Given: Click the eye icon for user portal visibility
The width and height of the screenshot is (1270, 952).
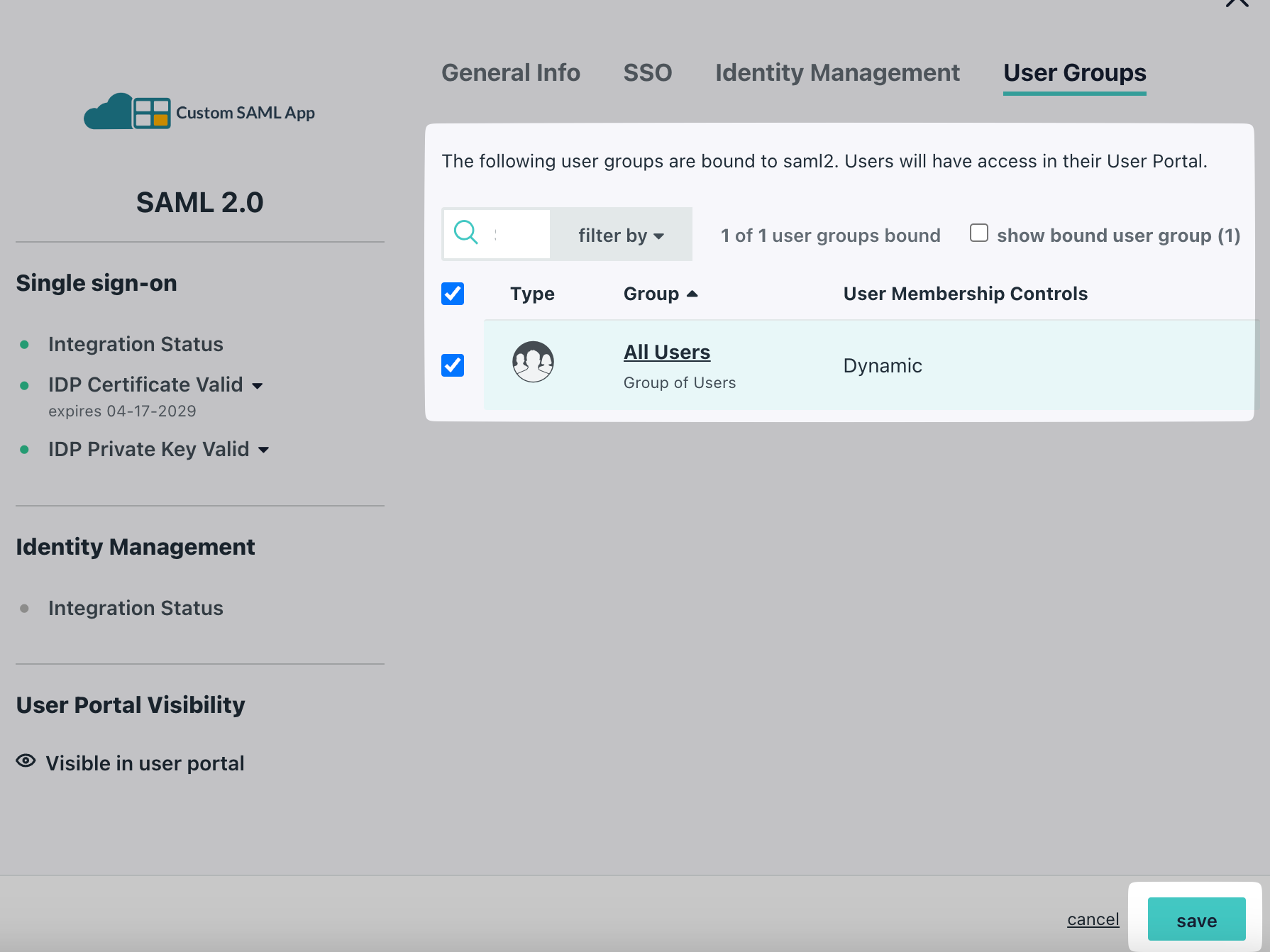Looking at the screenshot, I should 25,760.
